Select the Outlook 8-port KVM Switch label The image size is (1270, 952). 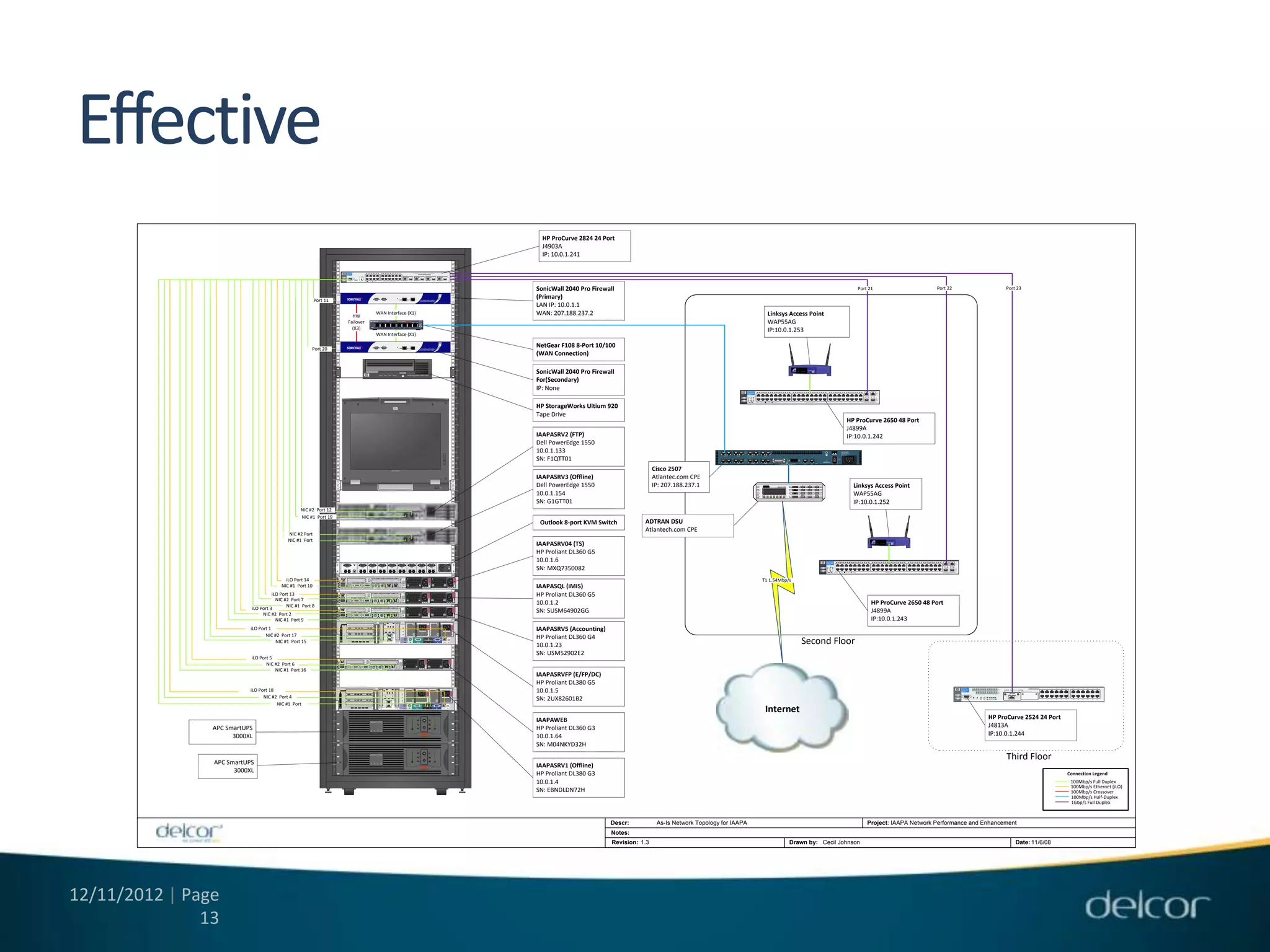coord(578,522)
